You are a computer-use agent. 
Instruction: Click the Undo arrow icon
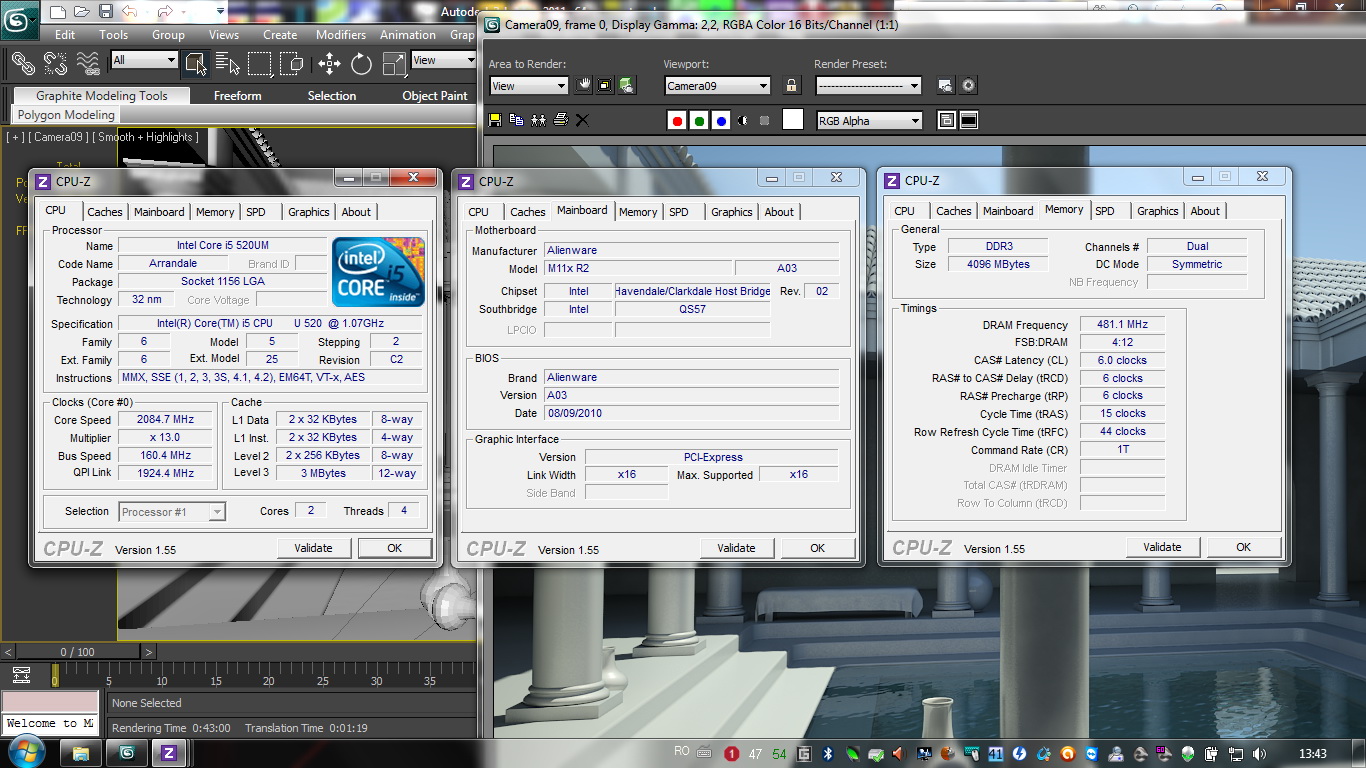pyautogui.click(x=130, y=12)
